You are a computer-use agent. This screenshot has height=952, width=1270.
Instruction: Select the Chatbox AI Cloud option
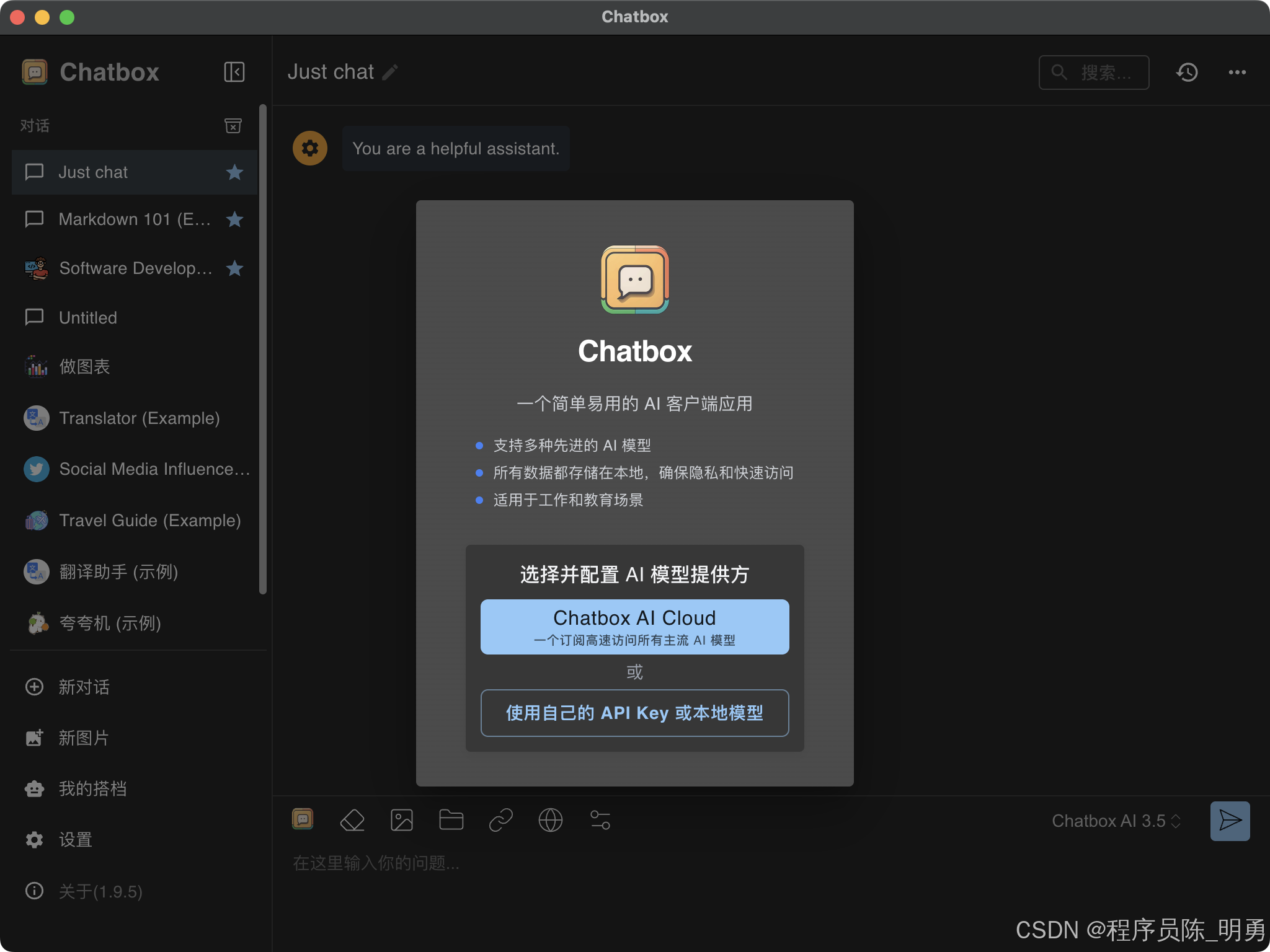634,627
